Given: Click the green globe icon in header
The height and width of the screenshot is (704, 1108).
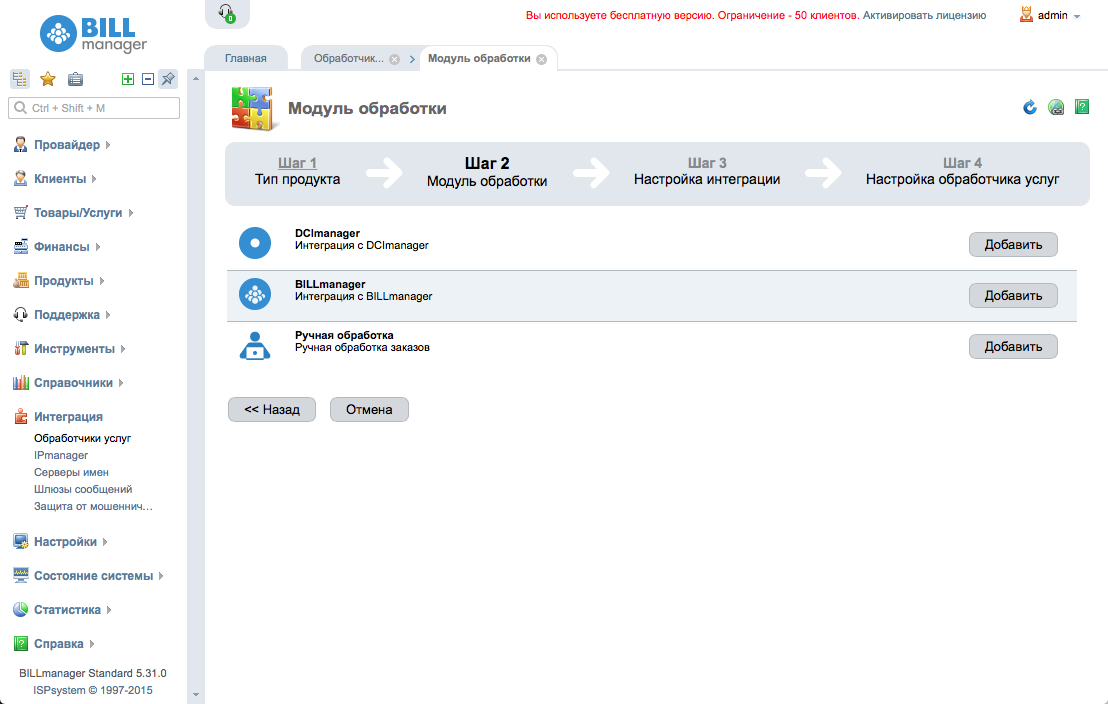Looking at the screenshot, I should (x=1056, y=107).
